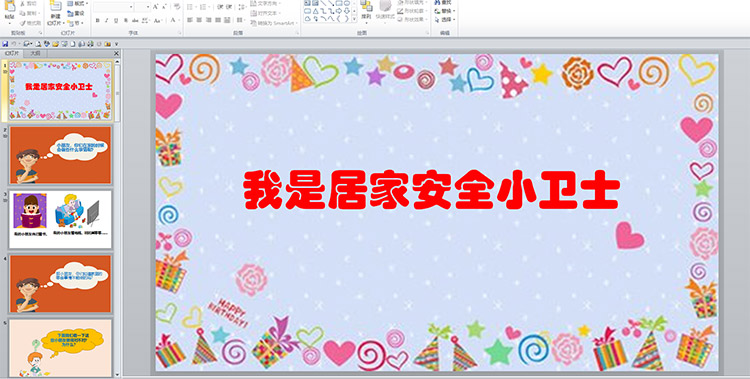Select the right arrow shape in shapes gallery
This screenshot has width=750, height=379.
point(339,11)
